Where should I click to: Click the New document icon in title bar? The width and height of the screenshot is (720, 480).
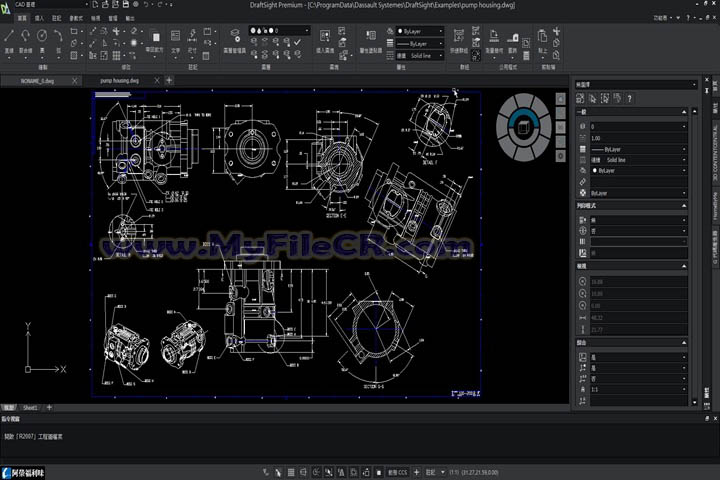[x=95, y=5]
